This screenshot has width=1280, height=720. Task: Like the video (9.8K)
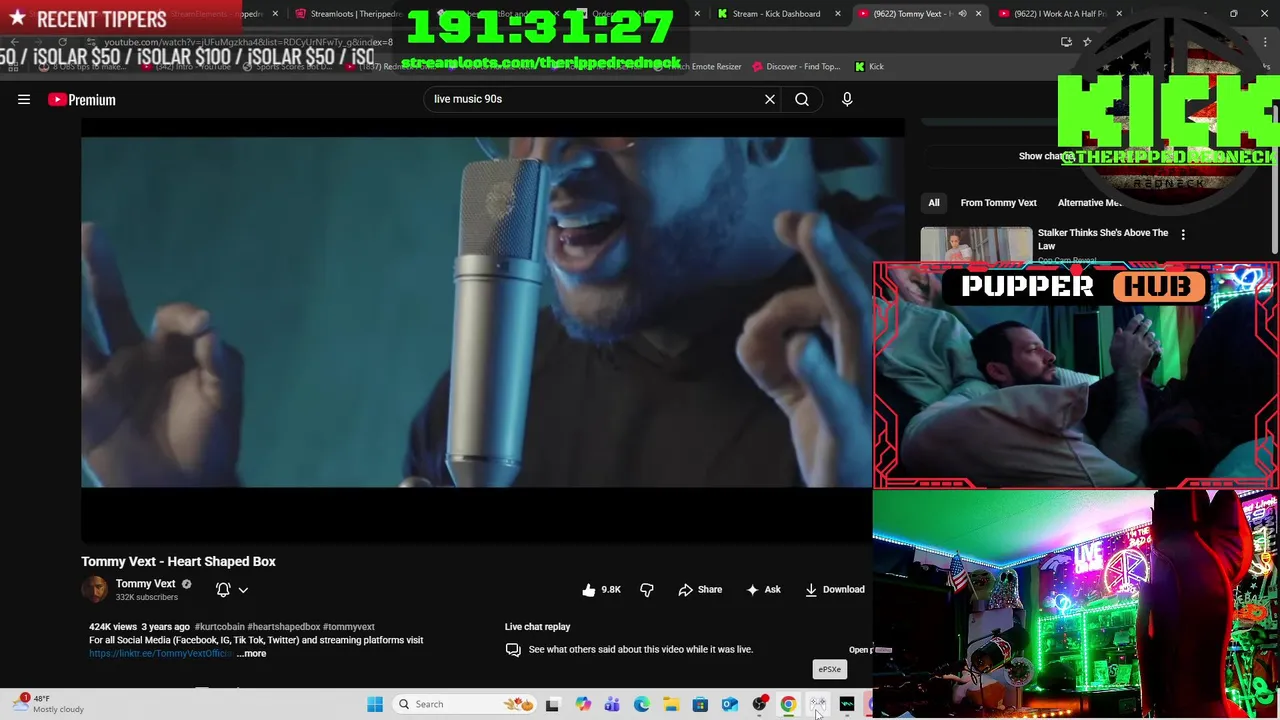(602, 589)
